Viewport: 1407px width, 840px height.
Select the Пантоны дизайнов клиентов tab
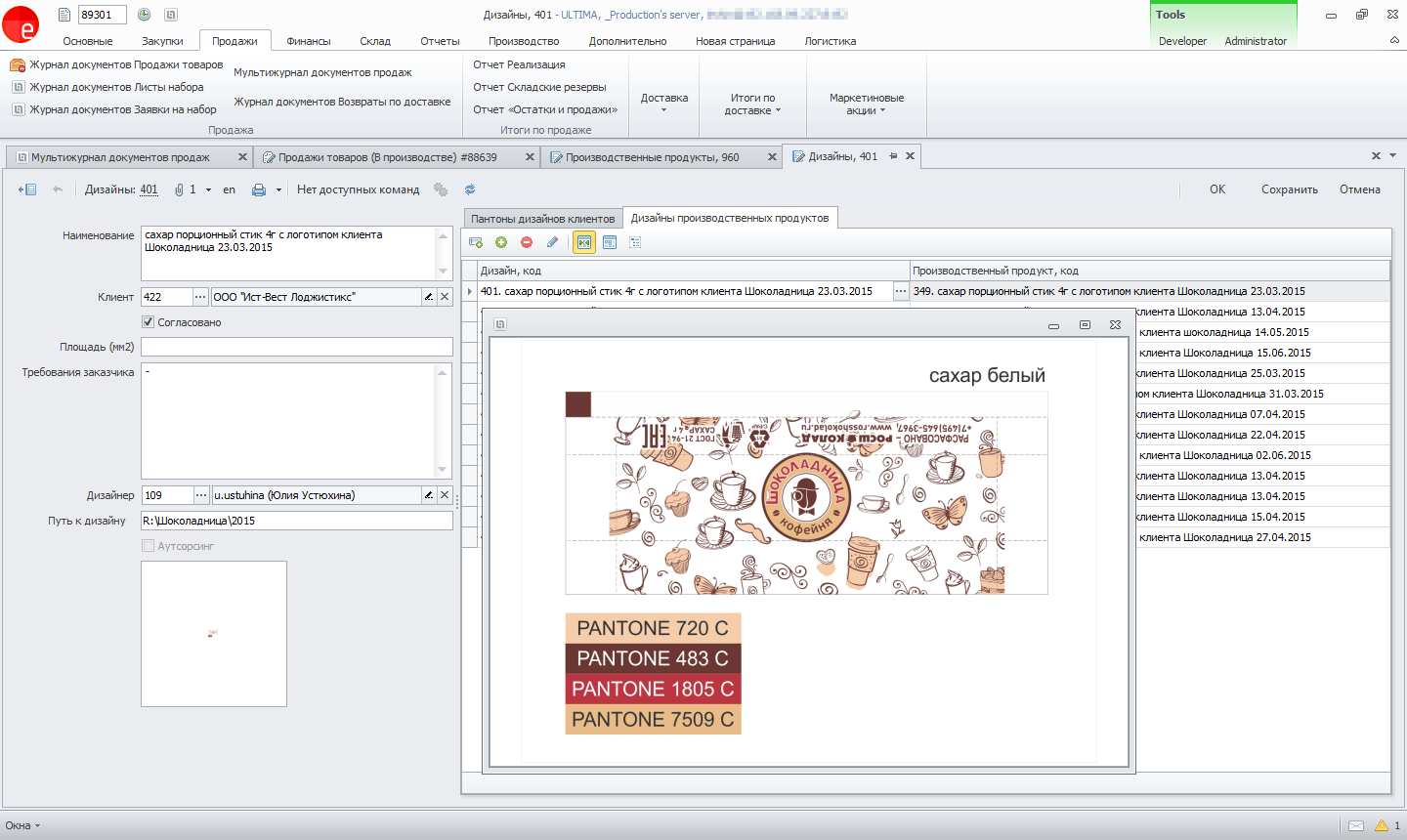[x=543, y=219]
